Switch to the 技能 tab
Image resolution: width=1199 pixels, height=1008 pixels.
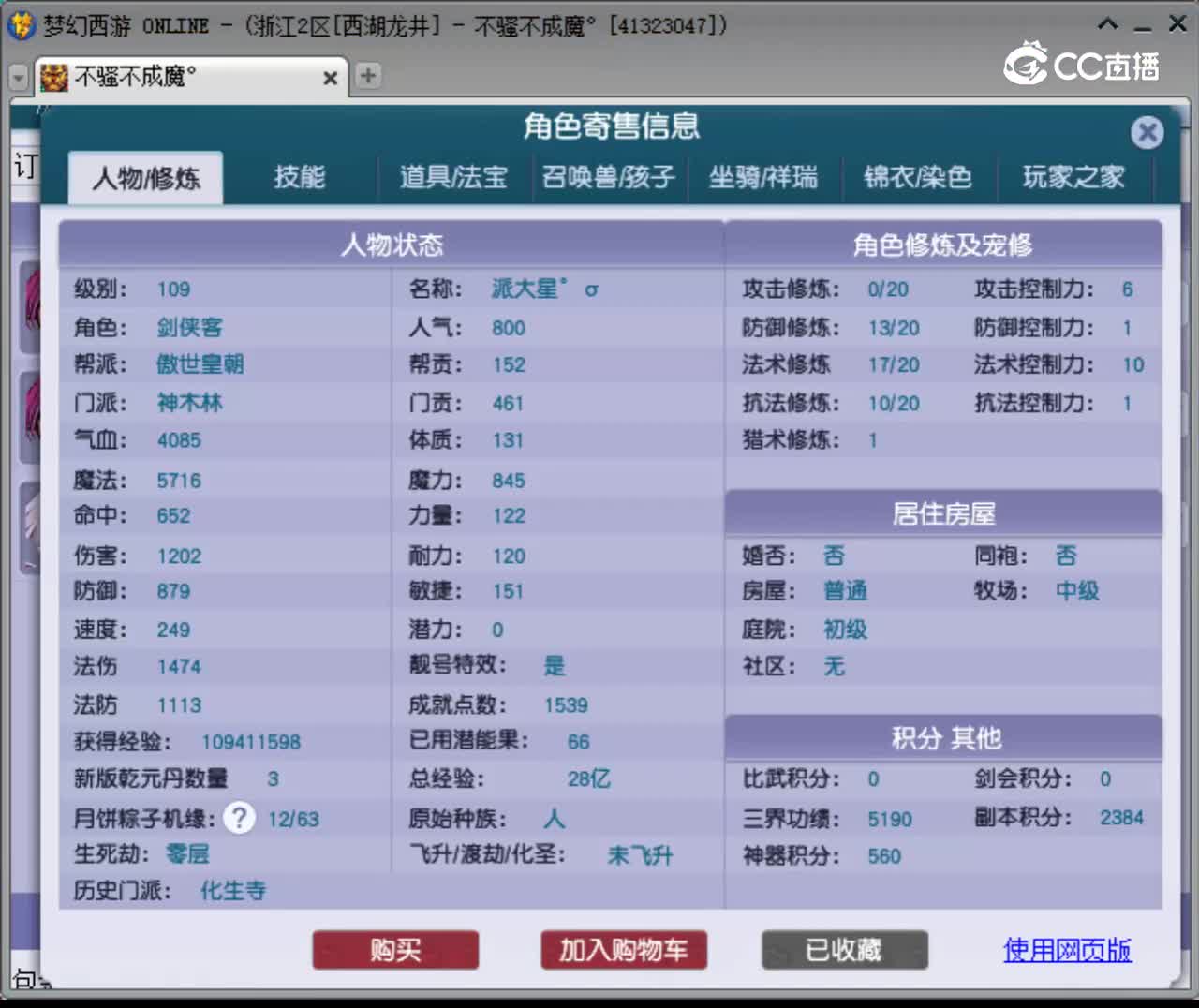point(300,177)
